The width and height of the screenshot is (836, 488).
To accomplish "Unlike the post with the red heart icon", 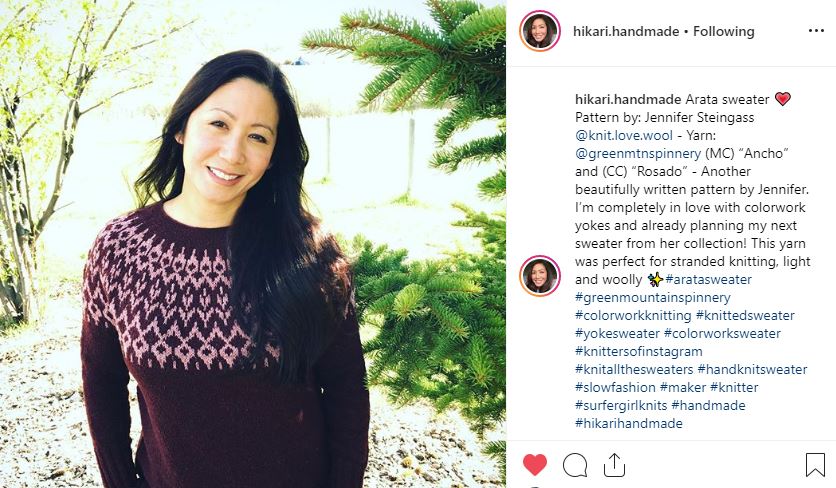I will click(x=535, y=465).
